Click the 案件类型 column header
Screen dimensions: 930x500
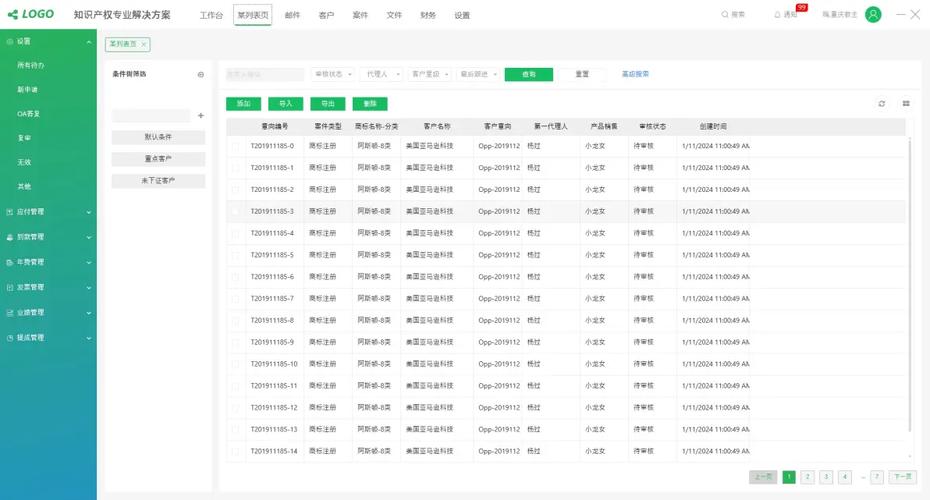coord(327,126)
